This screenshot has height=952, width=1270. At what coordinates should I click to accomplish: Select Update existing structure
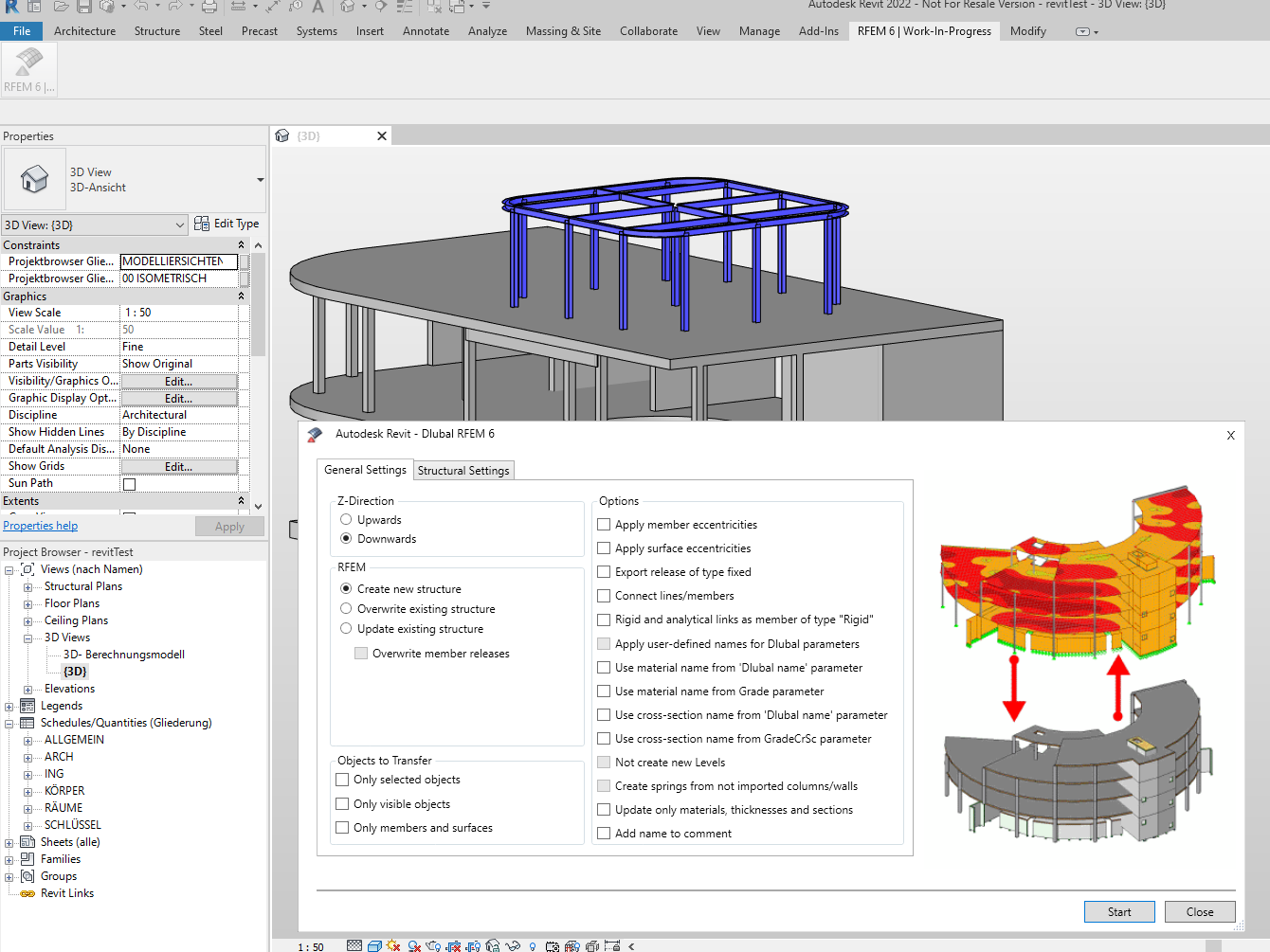(346, 628)
